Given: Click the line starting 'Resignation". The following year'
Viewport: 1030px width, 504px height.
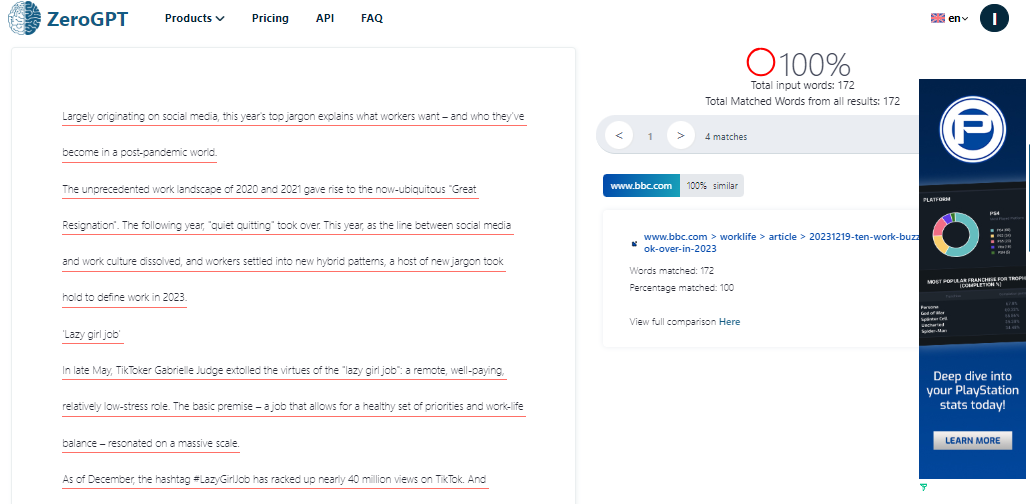Looking at the screenshot, I should [x=287, y=225].
